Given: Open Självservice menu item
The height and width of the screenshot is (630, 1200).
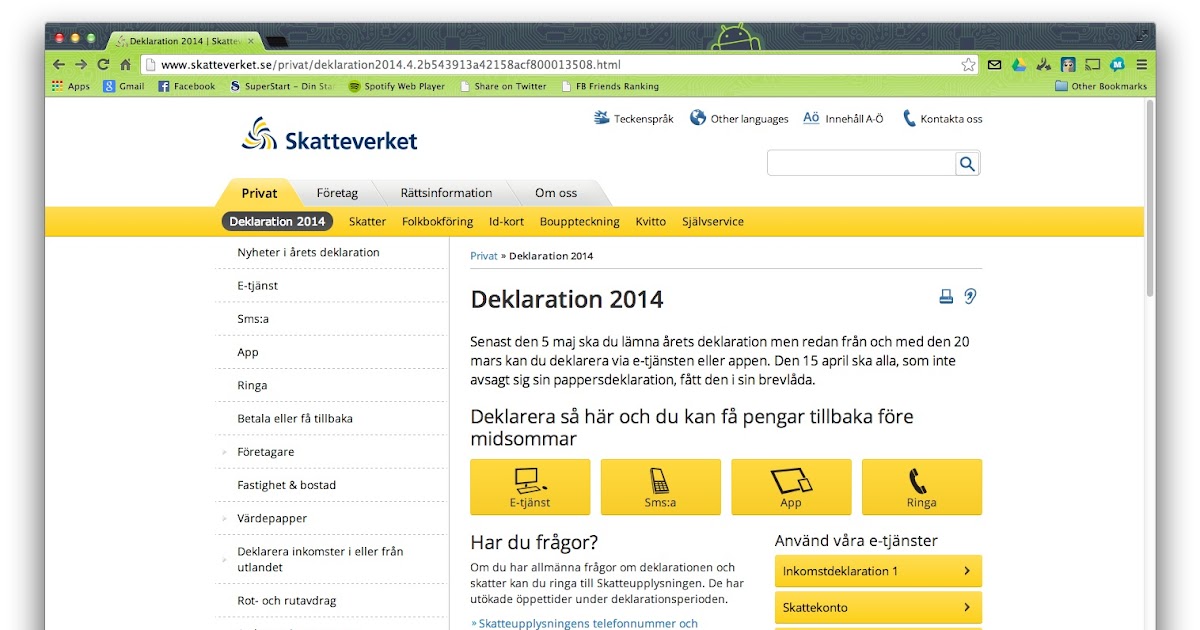Looking at the screenshot, I should point(713,221).
